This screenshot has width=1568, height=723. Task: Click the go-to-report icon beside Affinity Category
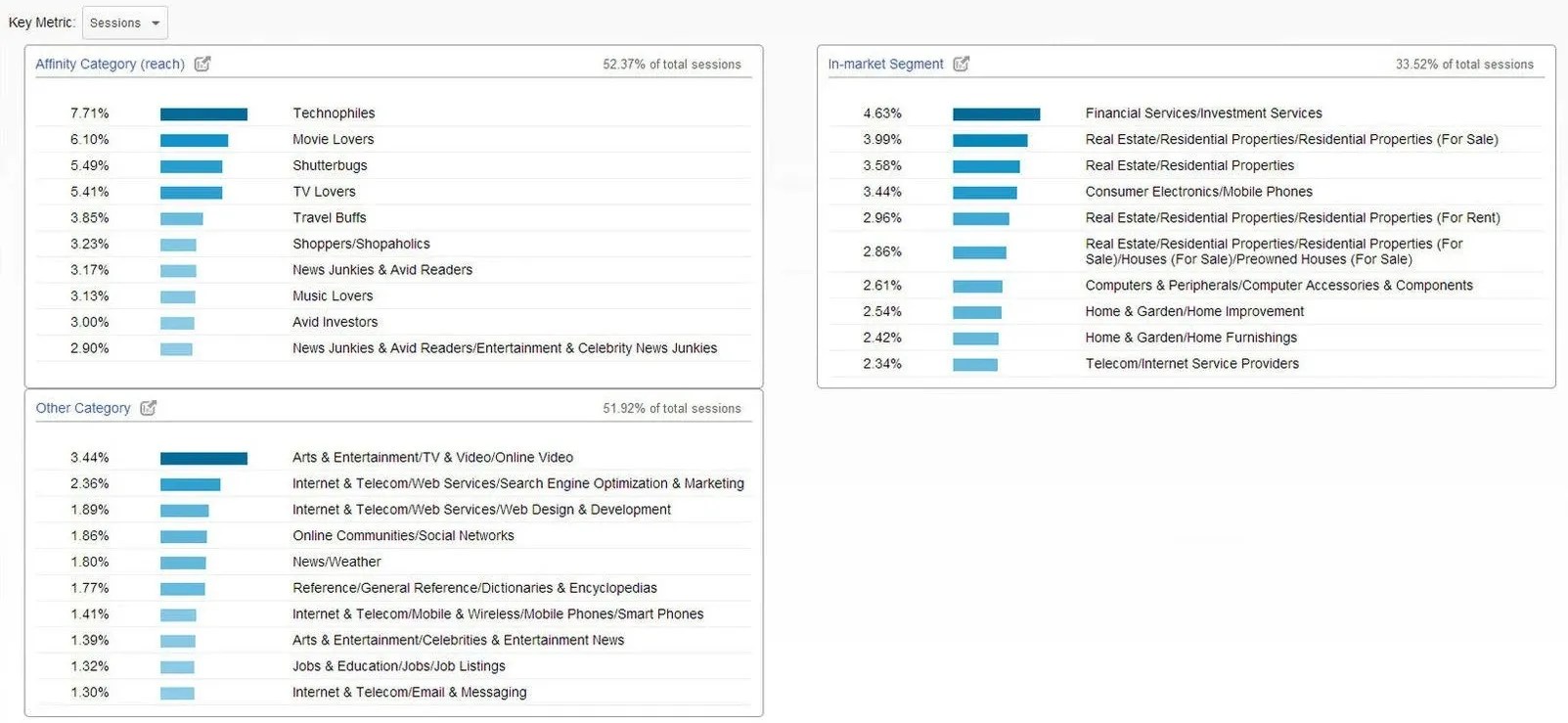tap(202, 64)
